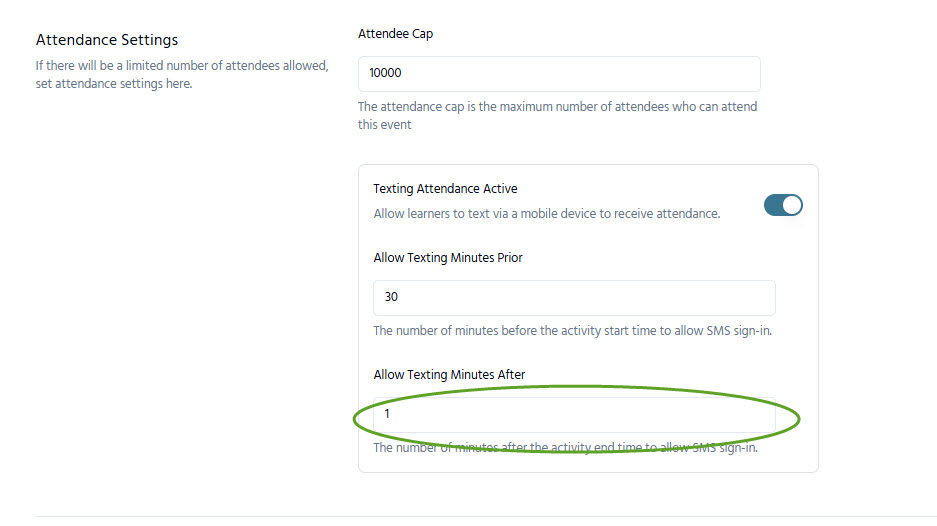This screenshot has height=526, width=937.
Task: Click the Attendee Cap field showing 10000
Action: tap(559, 74)
